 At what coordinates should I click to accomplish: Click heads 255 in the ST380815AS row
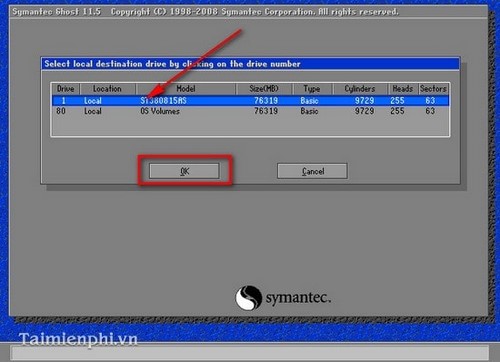[x=397, y=101]
